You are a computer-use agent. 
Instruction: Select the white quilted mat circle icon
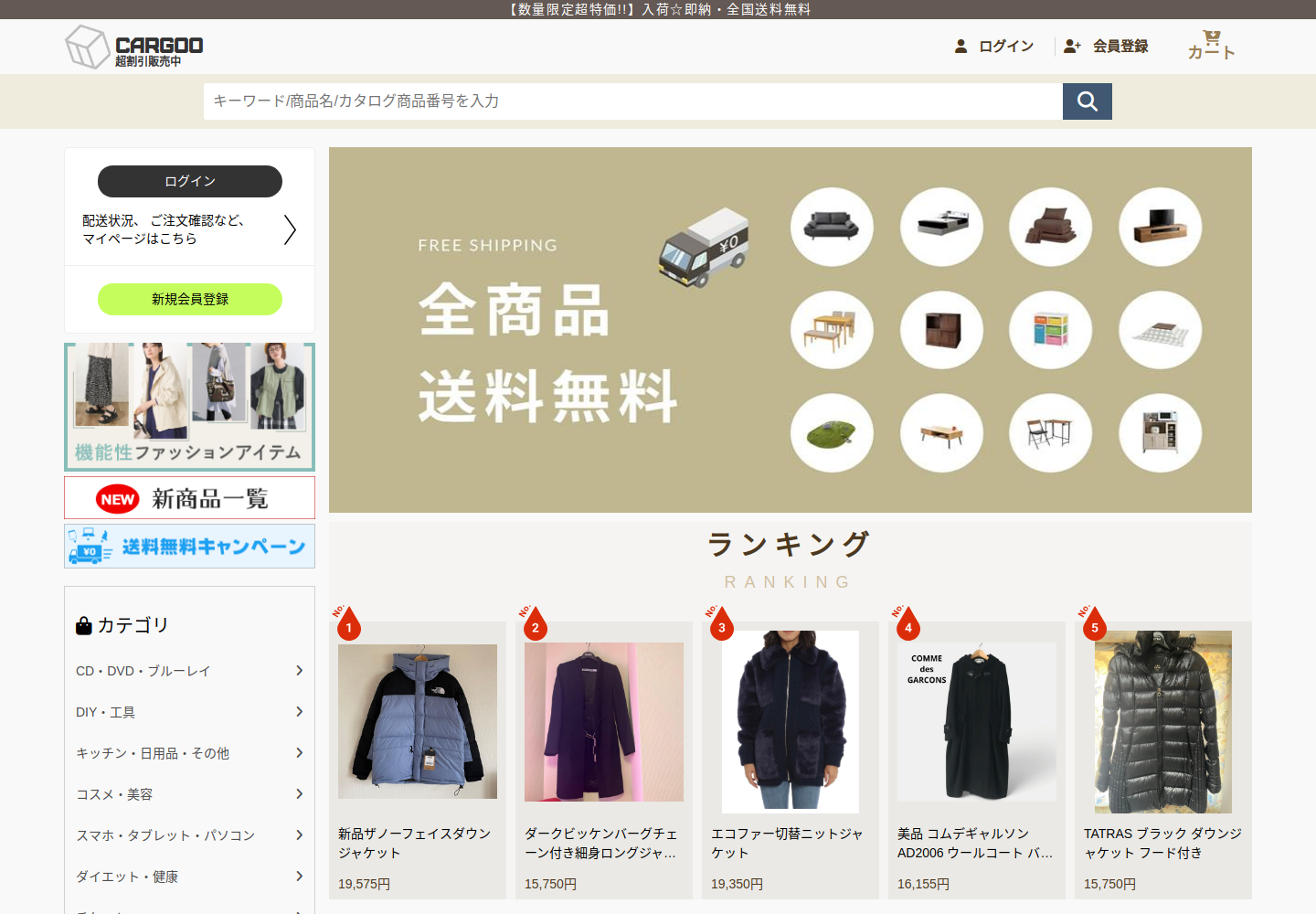tap(1161, 330)
